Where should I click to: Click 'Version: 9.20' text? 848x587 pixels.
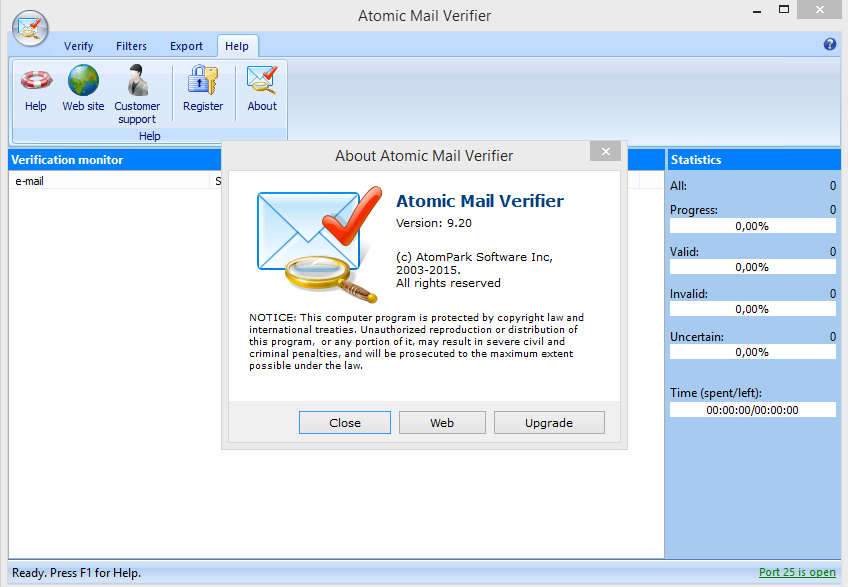pyautogui.click(x=434, y=223)
